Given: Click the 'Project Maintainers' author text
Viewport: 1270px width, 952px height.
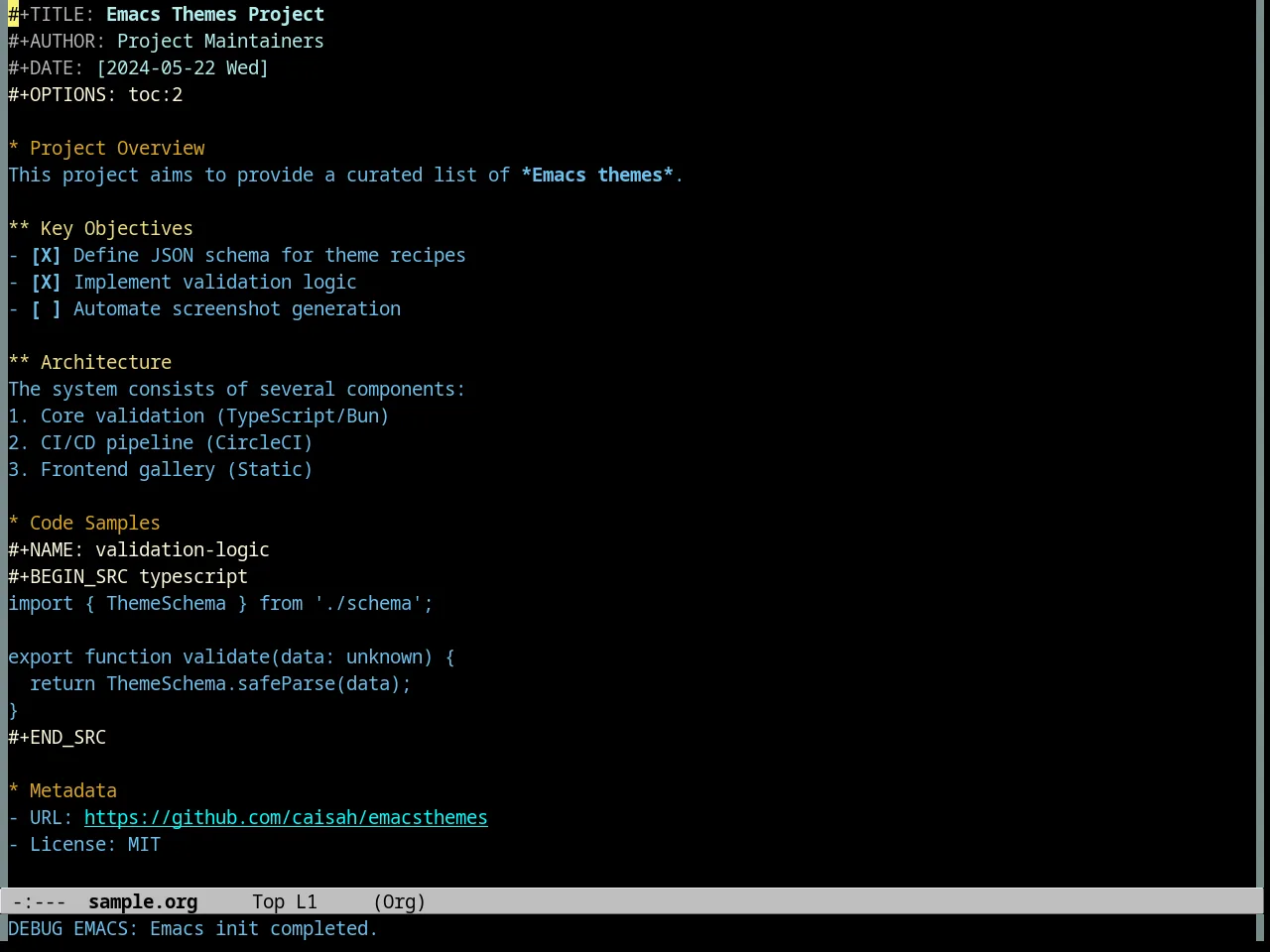Looking at the screenshot, I should 220,42.
